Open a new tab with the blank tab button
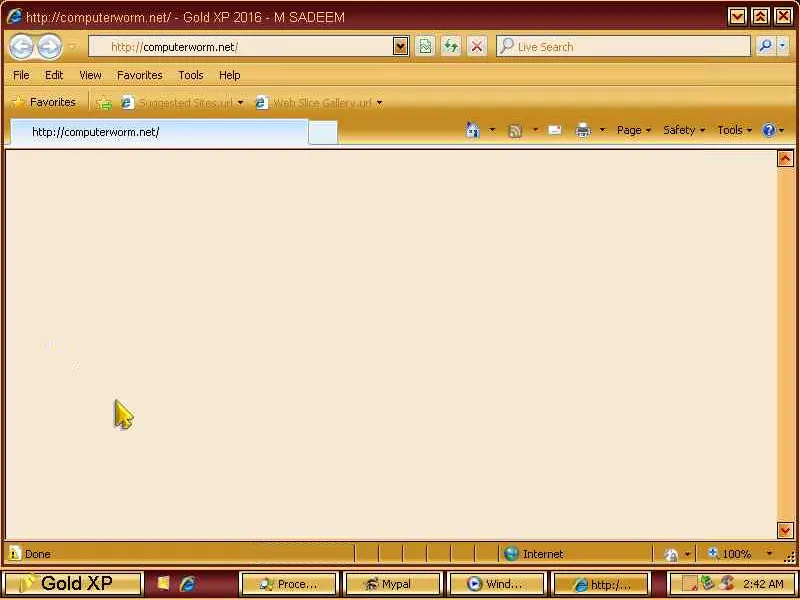 pyautogui.click(x=323, y=133)
